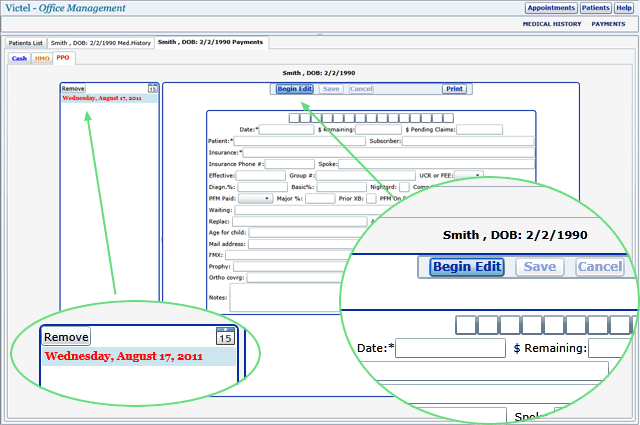Click the Group # input field

tap(366, 176)
